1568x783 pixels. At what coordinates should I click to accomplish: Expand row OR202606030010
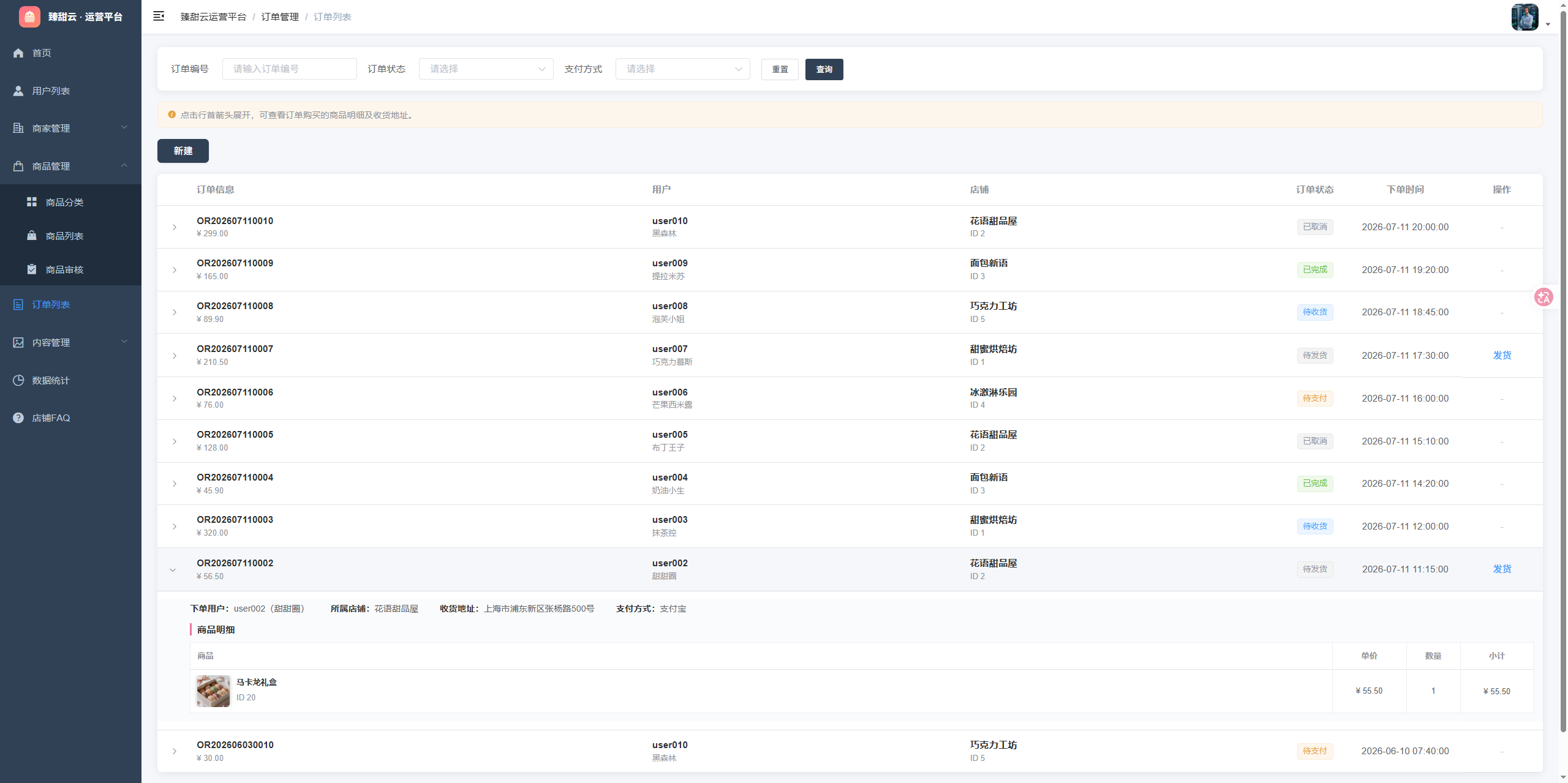pyautogui.click(x=175, y=751)
